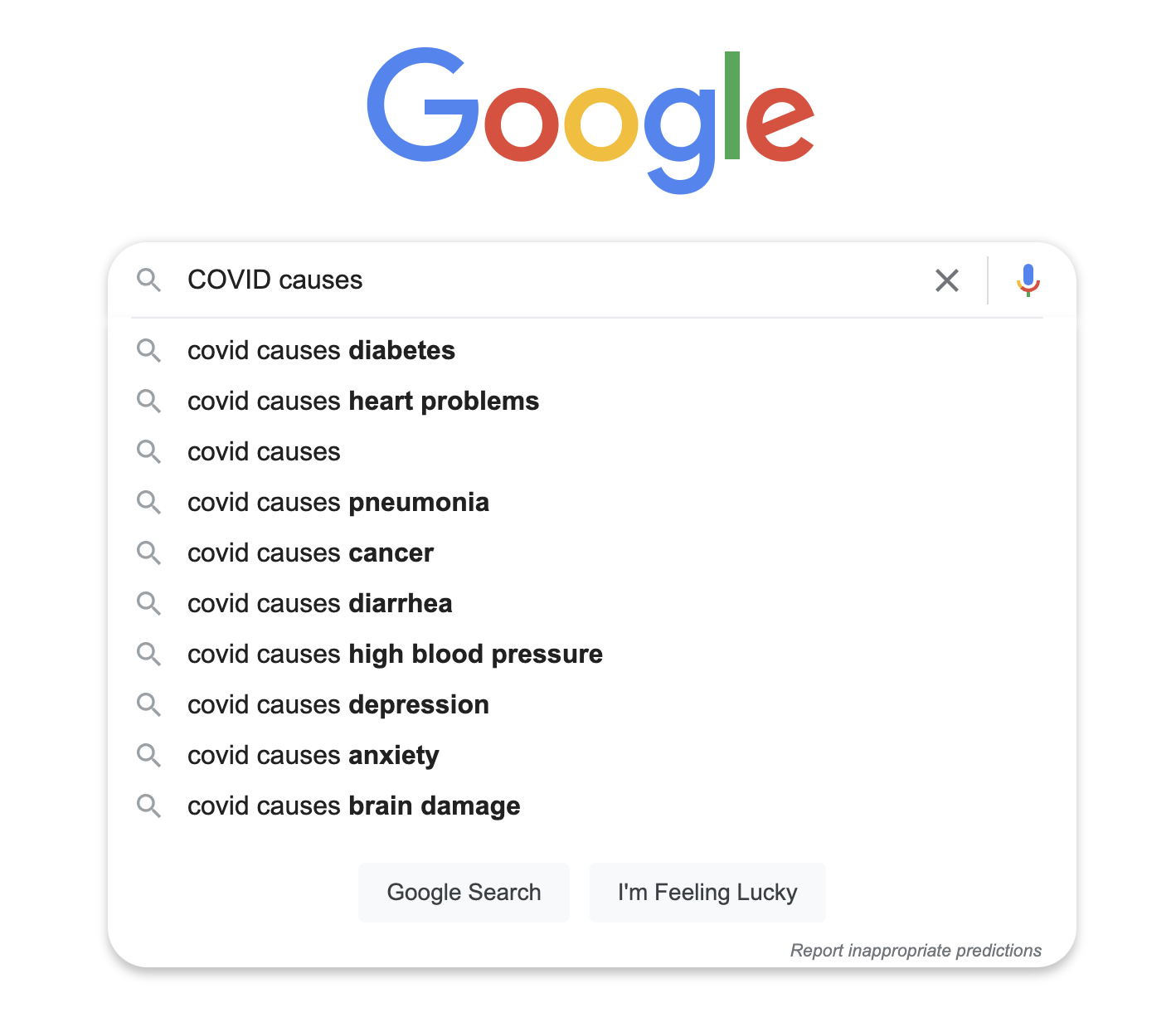Click the search icon beside 'covid causes cancer'
The image size is (1176, 1032).
coord(148,553)
